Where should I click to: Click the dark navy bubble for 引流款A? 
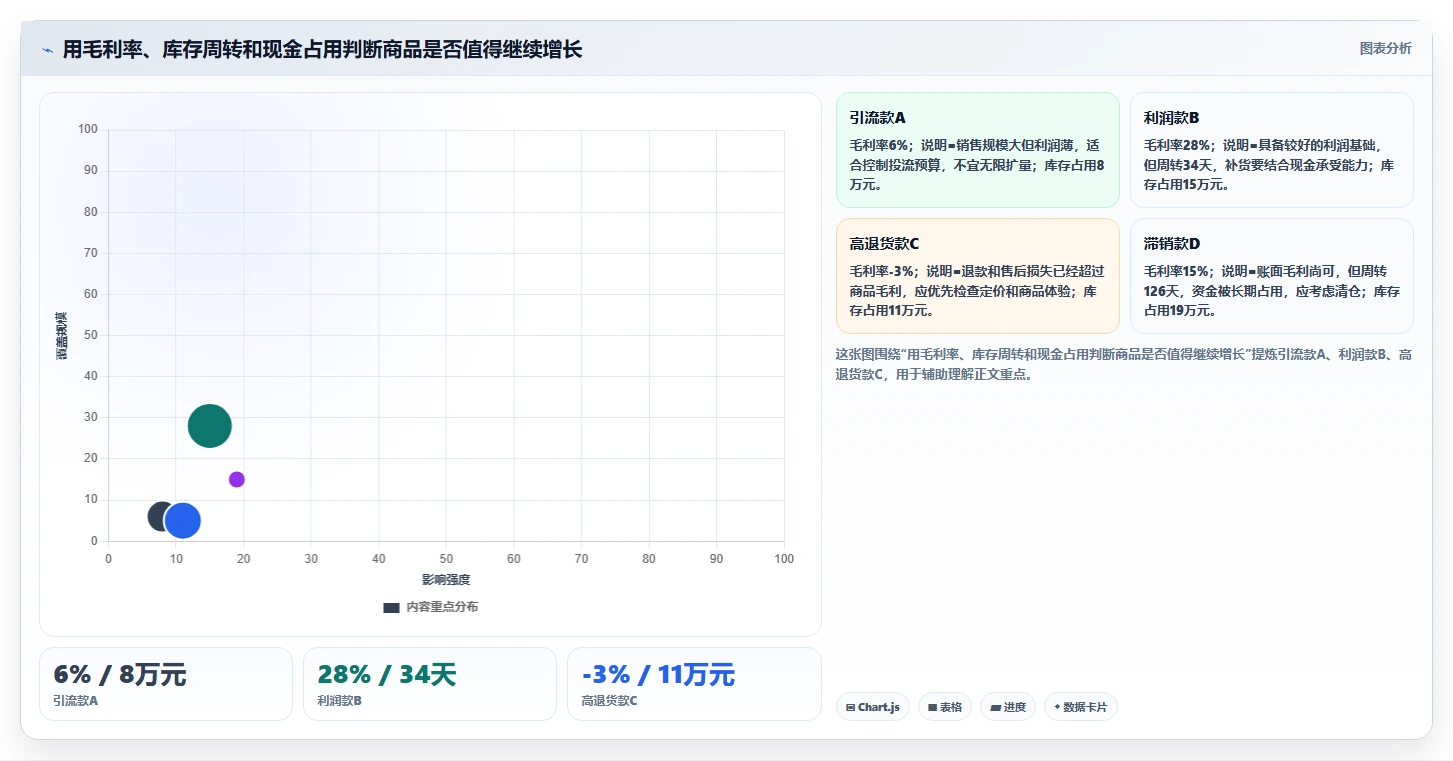tap(161, 516)
